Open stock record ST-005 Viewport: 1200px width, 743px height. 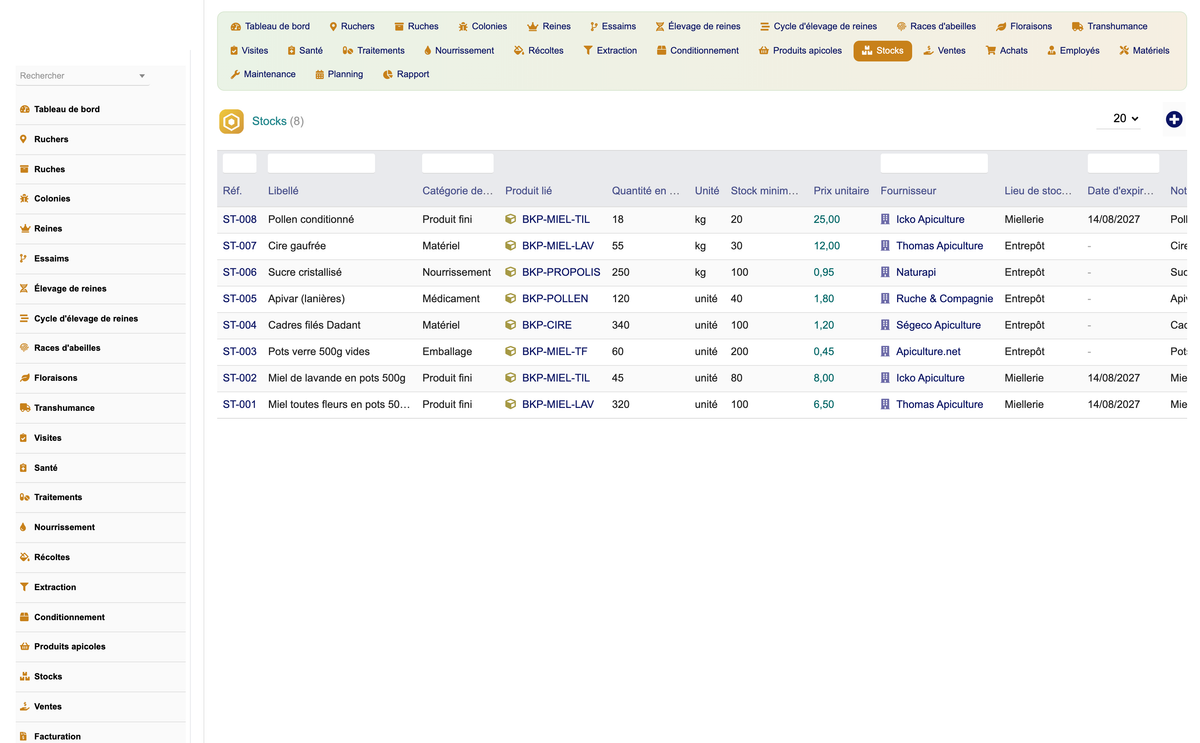pos(240,298)
